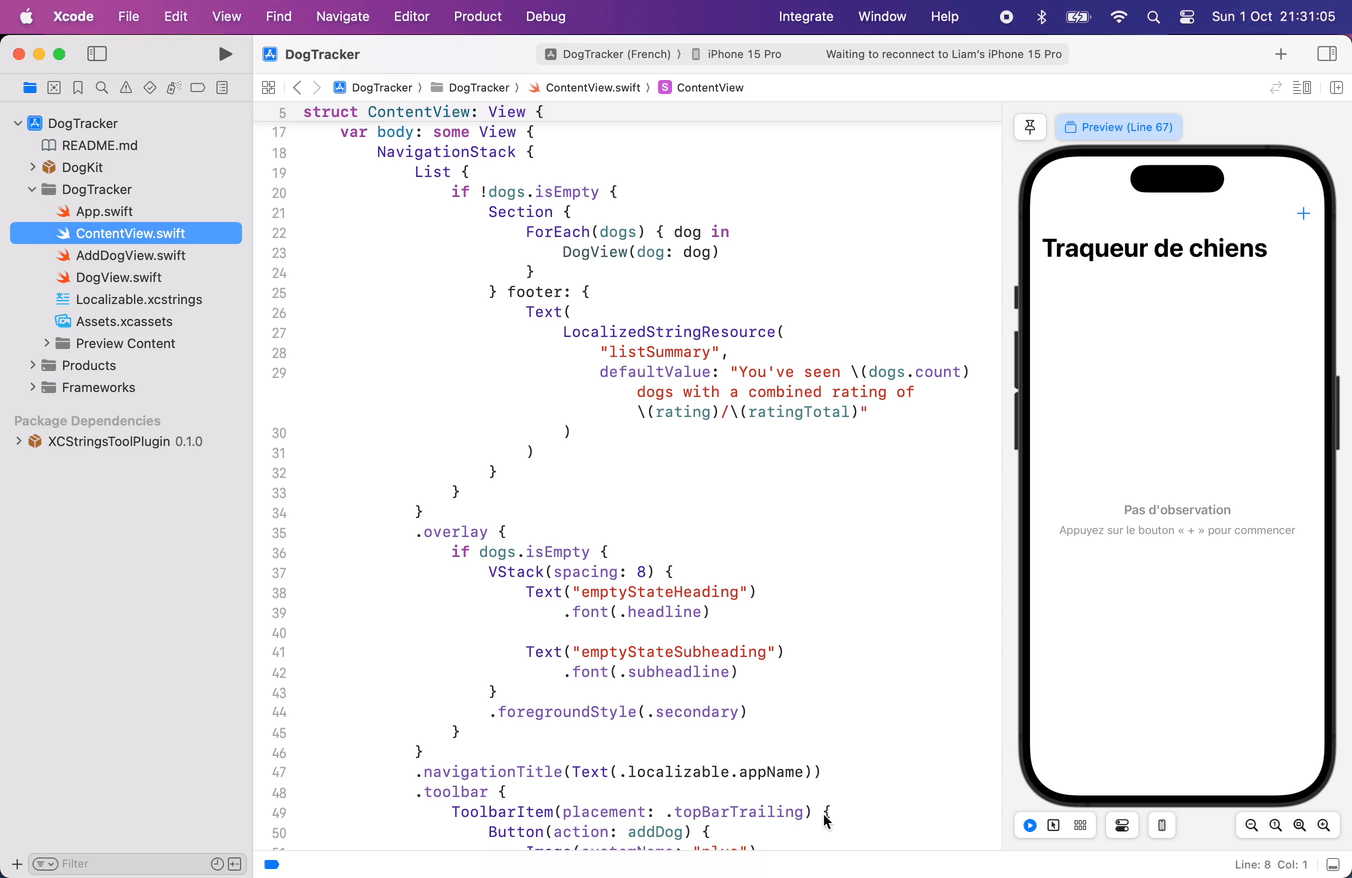Pin the preview canvas

pyautogui.click(x=1030, y=127)
